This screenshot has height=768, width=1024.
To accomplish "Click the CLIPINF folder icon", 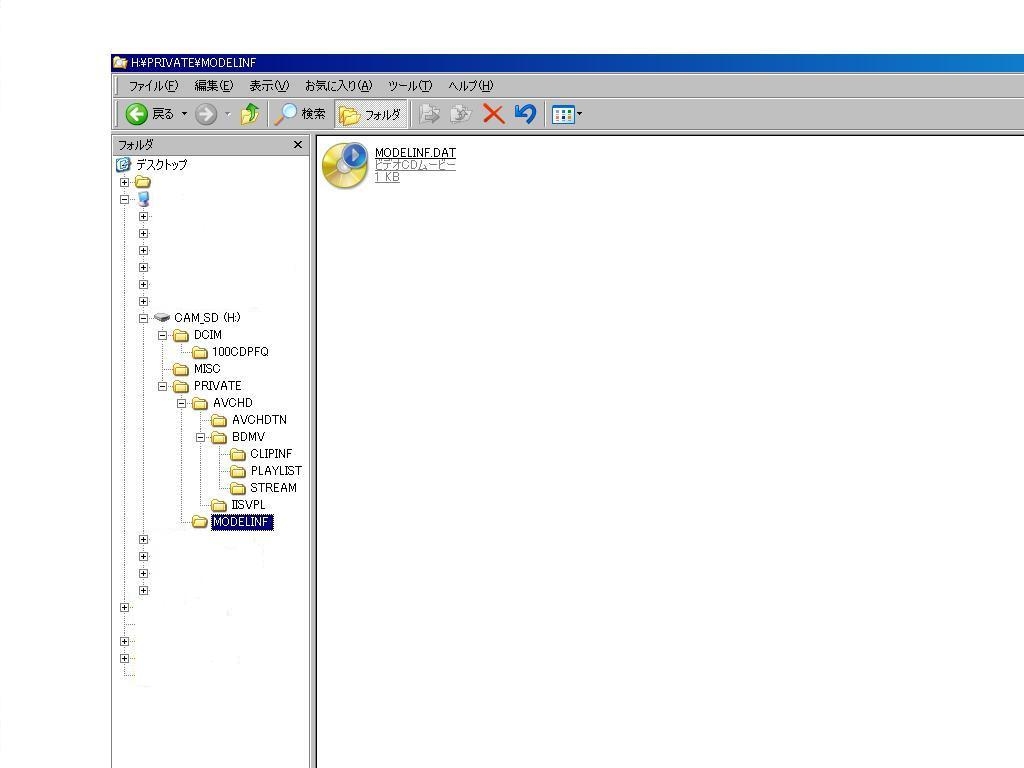I will tap(238, 454).
